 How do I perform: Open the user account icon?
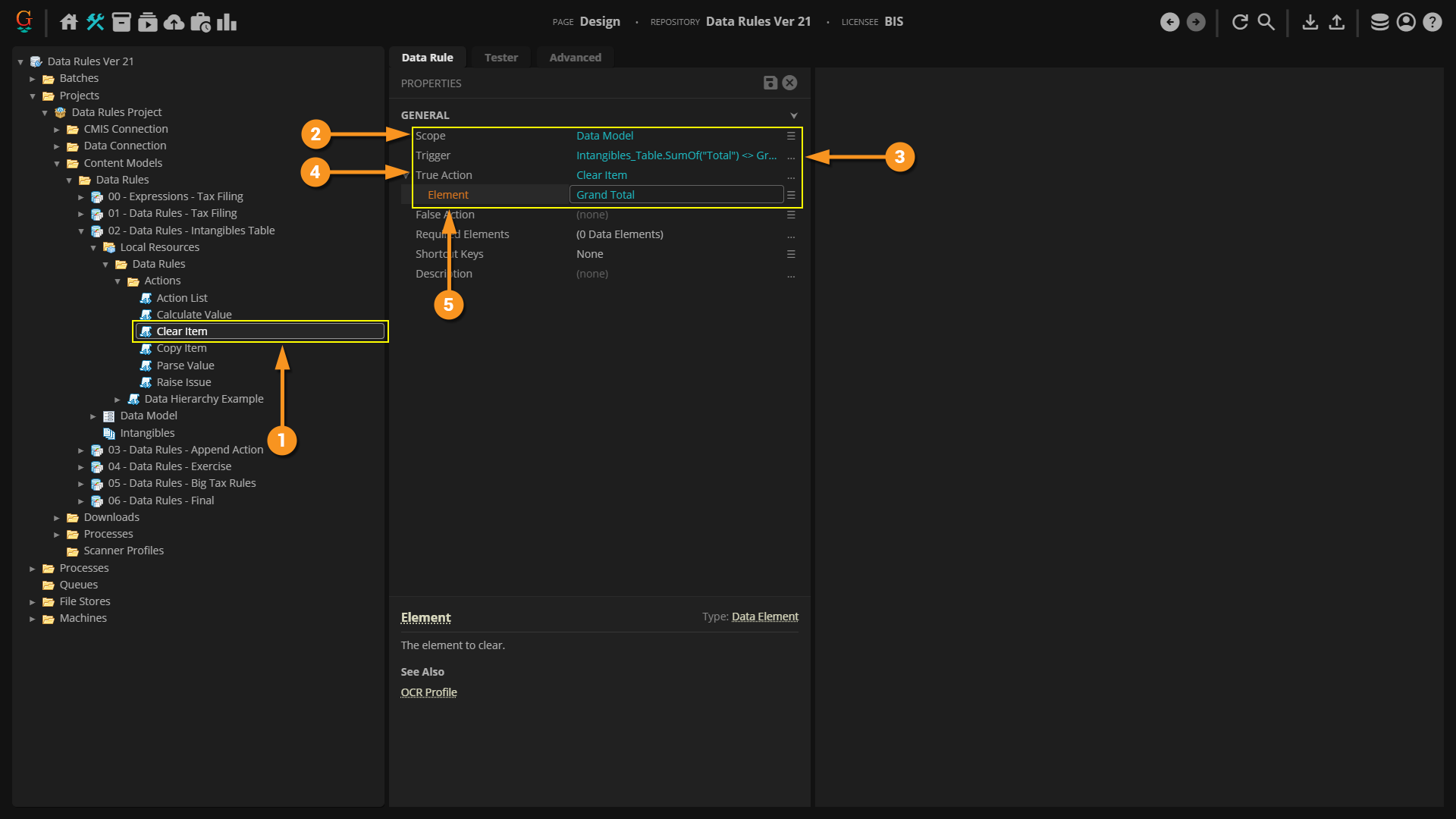click(1406, 22)
